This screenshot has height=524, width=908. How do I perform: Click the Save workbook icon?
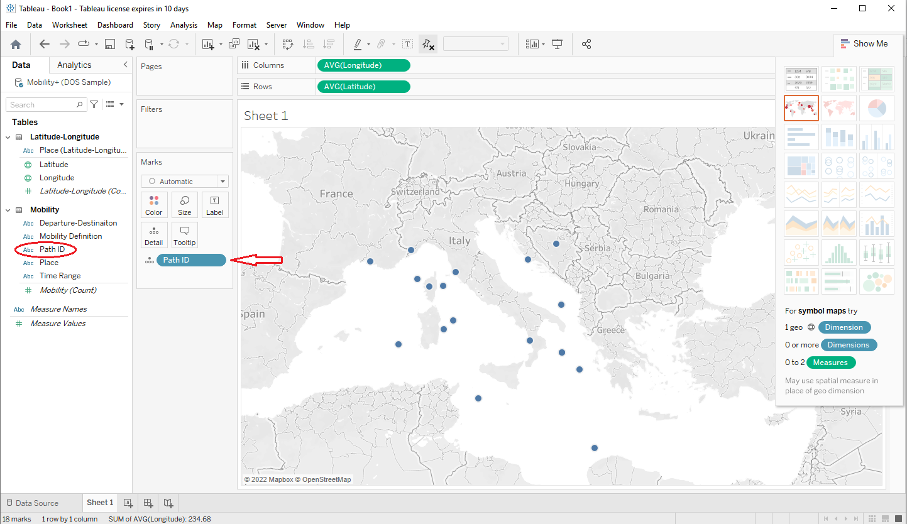point(108,44)
